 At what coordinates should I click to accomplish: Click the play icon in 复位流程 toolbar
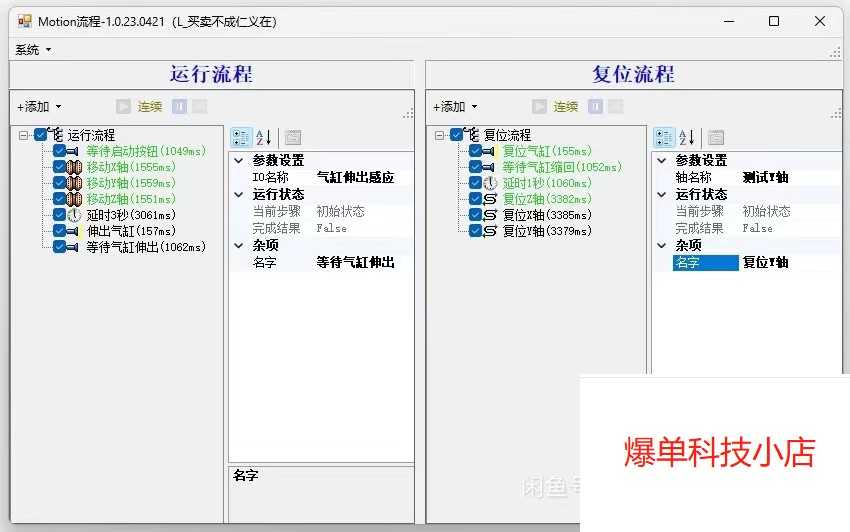click(x=539, y=106)
